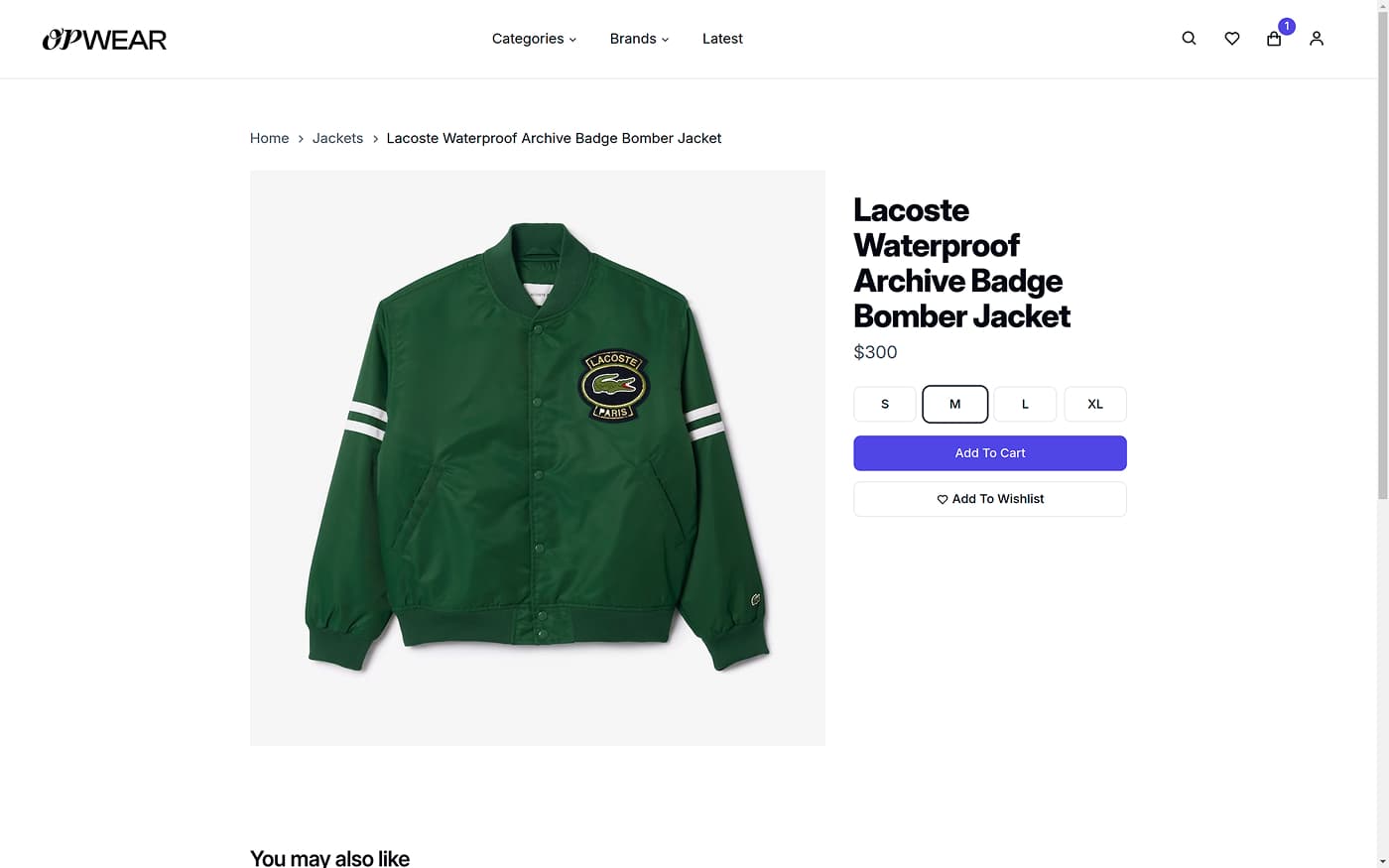
Task: Open the user account icon
Action: (1317, 39)
